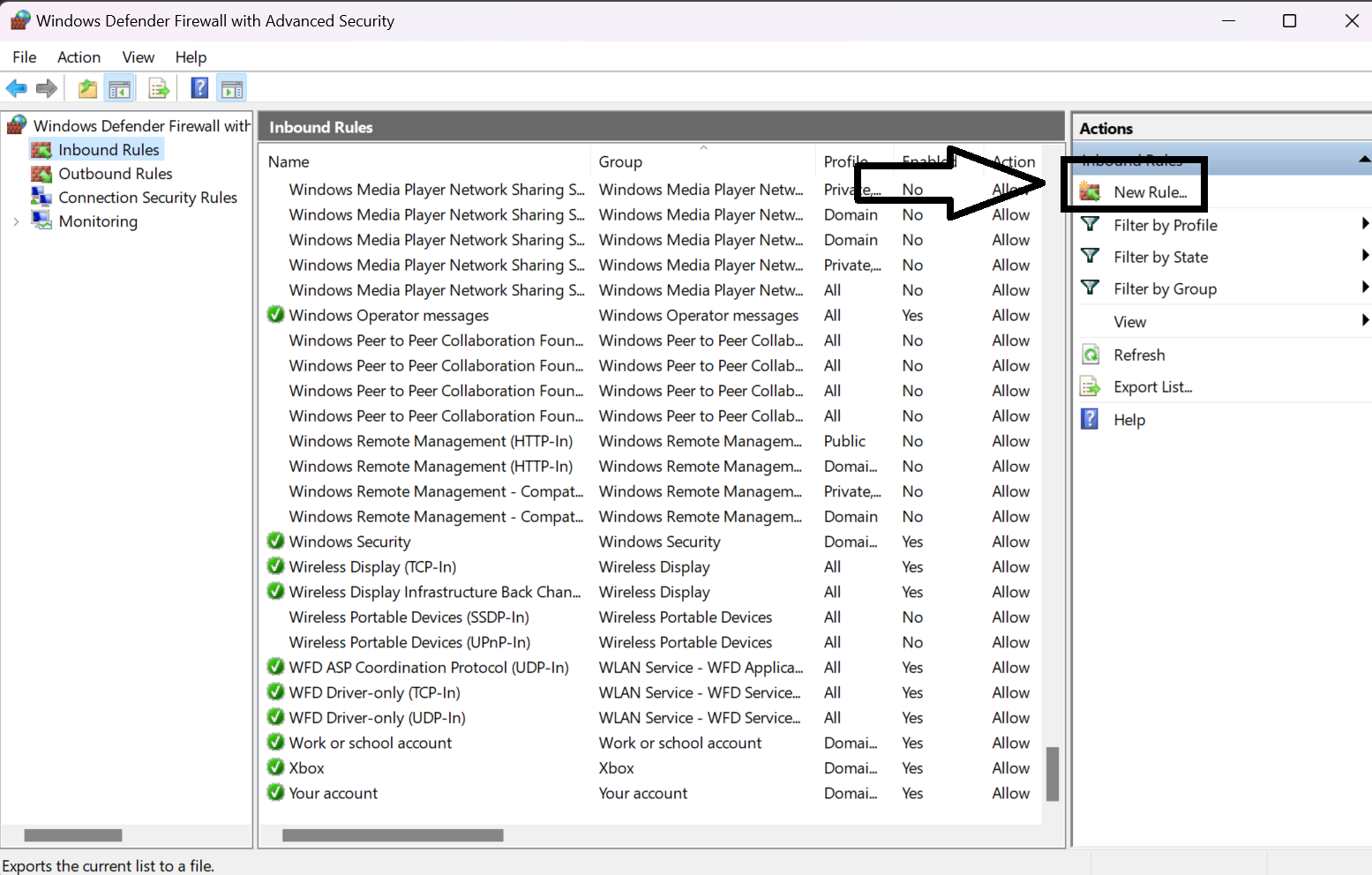Click green check icon beside Xbox rule
The height and width of the screenshot is (875, 1372).
coord(275,767)
